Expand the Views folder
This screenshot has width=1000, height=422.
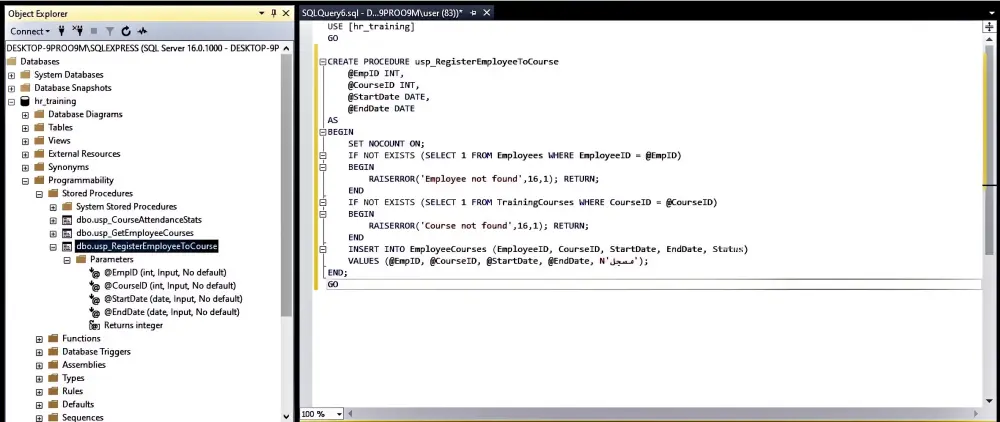(26, 141)
